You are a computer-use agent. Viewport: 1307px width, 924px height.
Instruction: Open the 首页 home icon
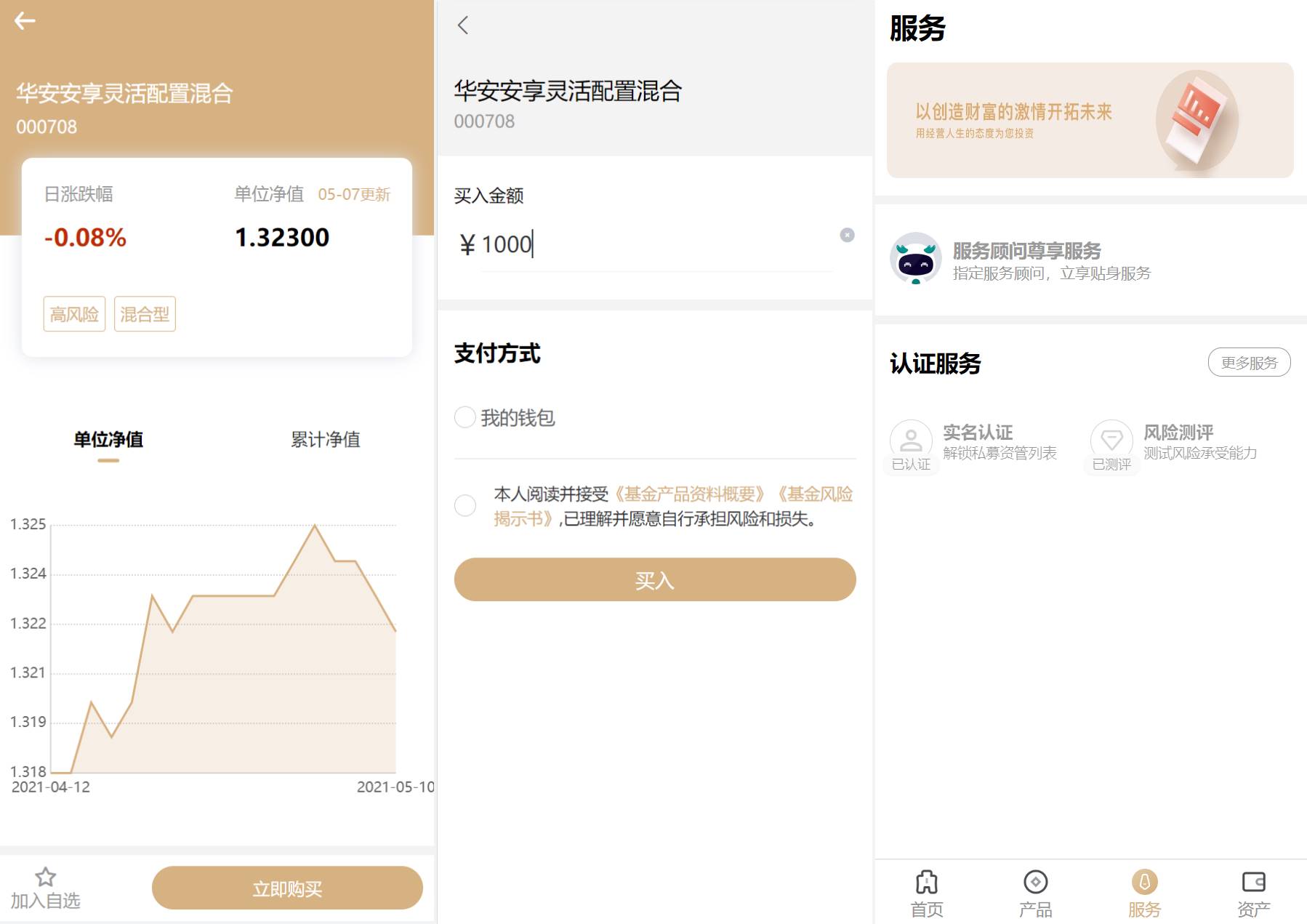[927, 882]
